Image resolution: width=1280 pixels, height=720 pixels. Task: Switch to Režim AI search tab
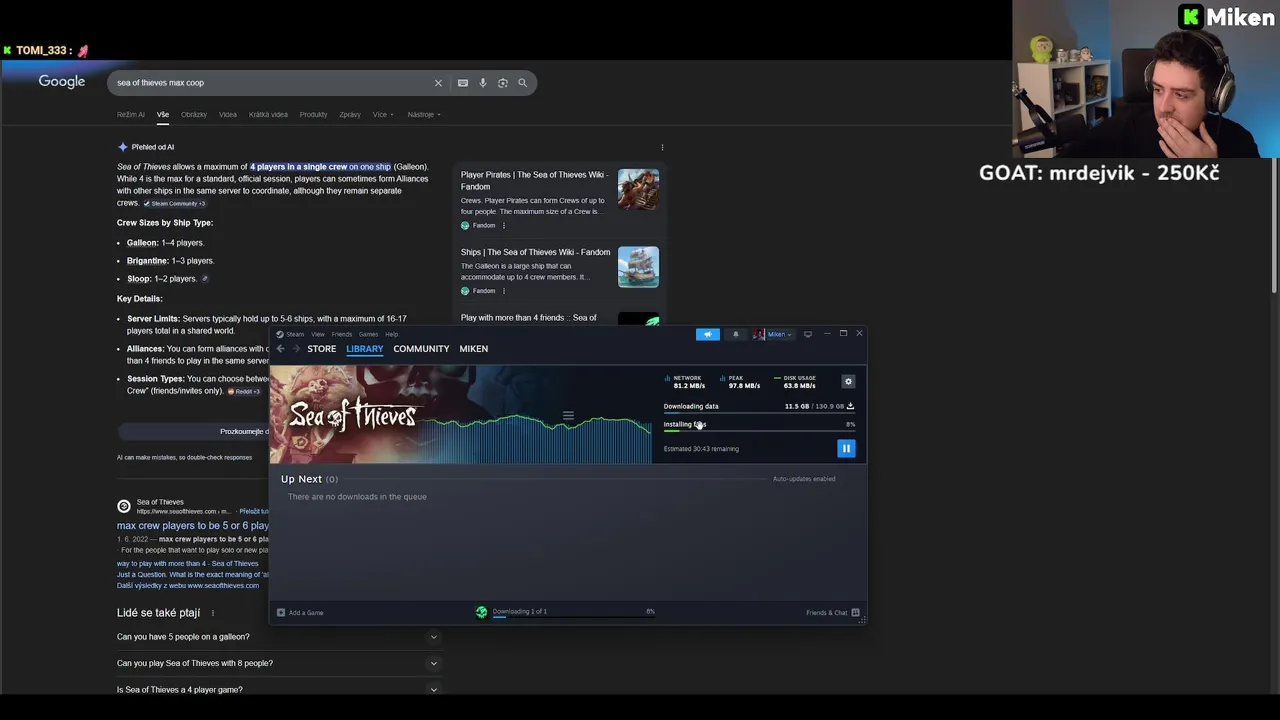pos(131,115)
